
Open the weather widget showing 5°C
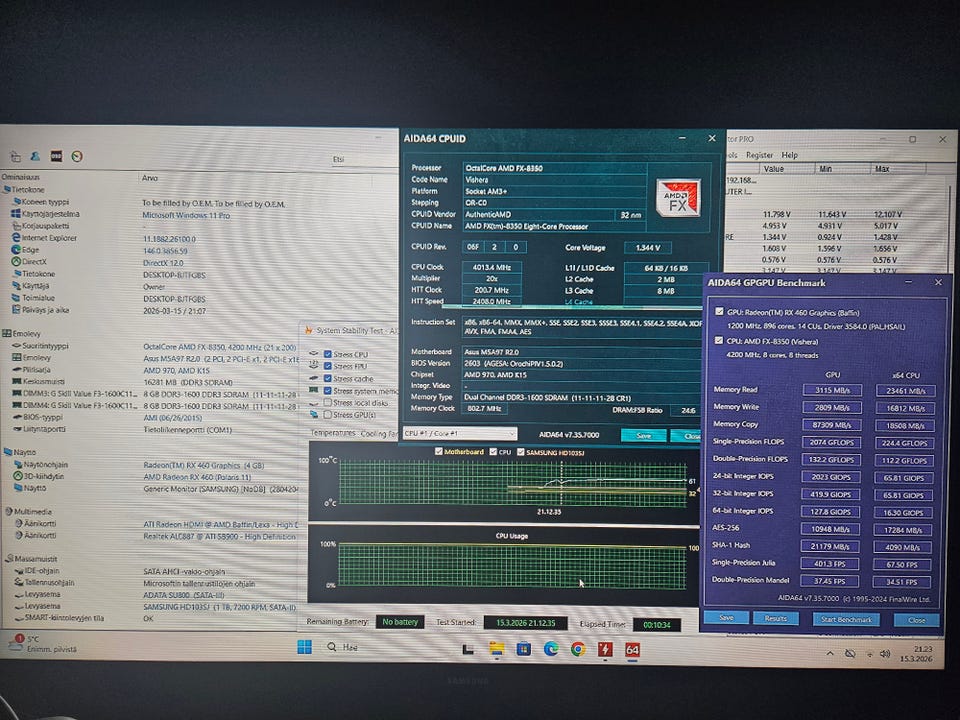click(43, 643)
